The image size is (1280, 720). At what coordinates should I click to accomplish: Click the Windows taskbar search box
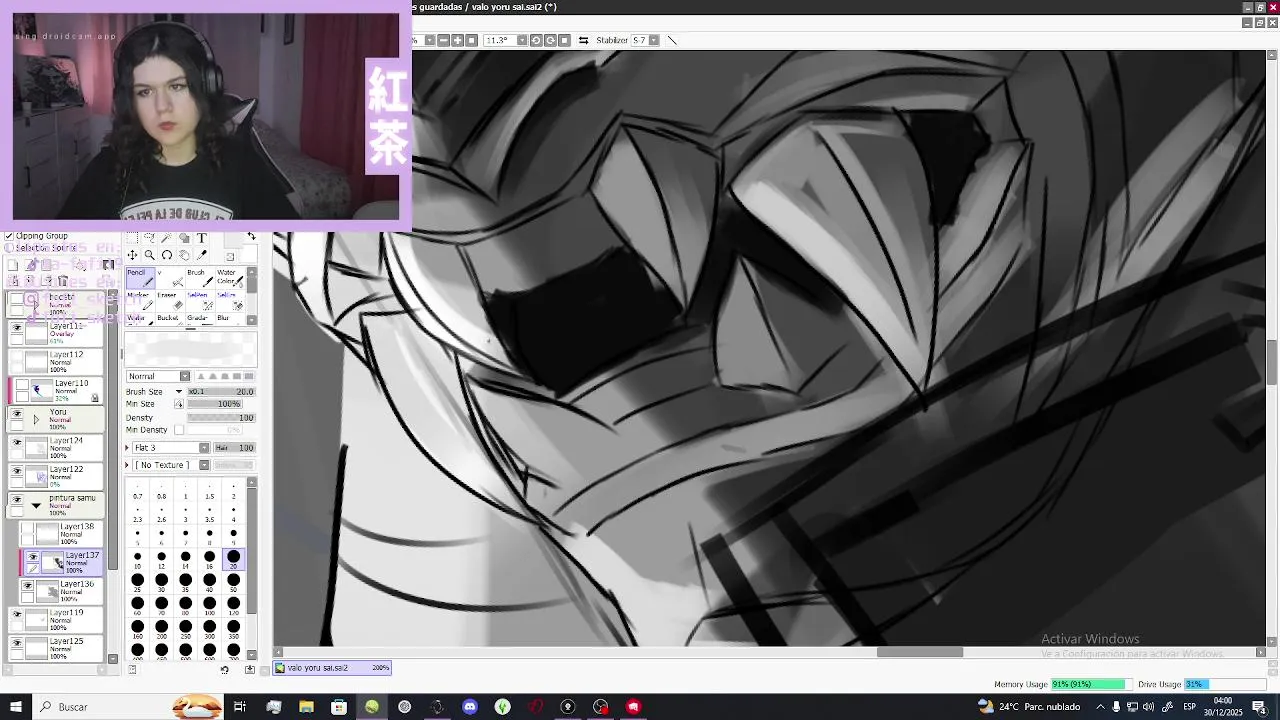pyautogui.click(x=100, y=707)
